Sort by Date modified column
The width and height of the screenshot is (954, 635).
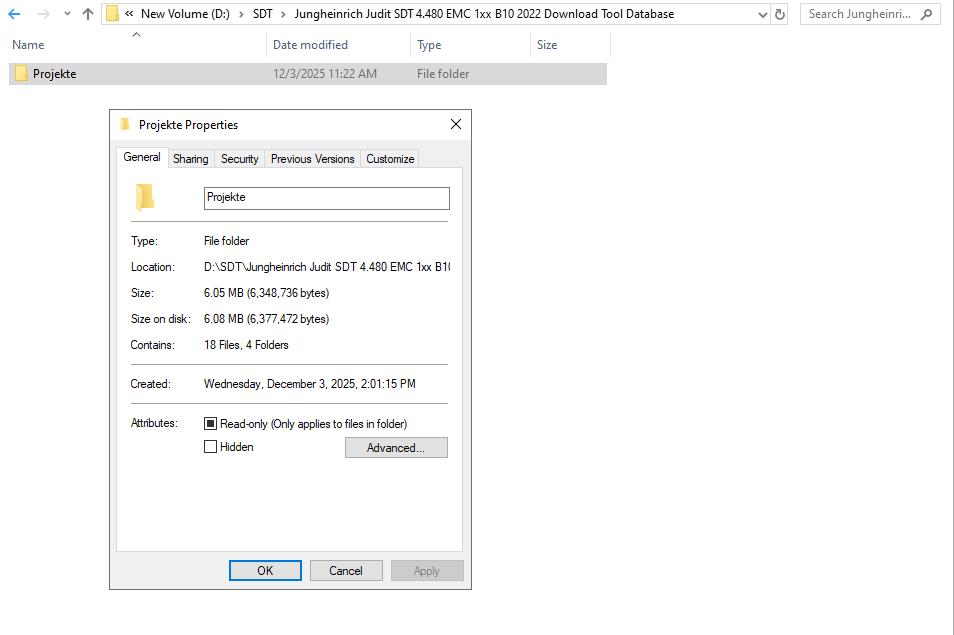310,44
